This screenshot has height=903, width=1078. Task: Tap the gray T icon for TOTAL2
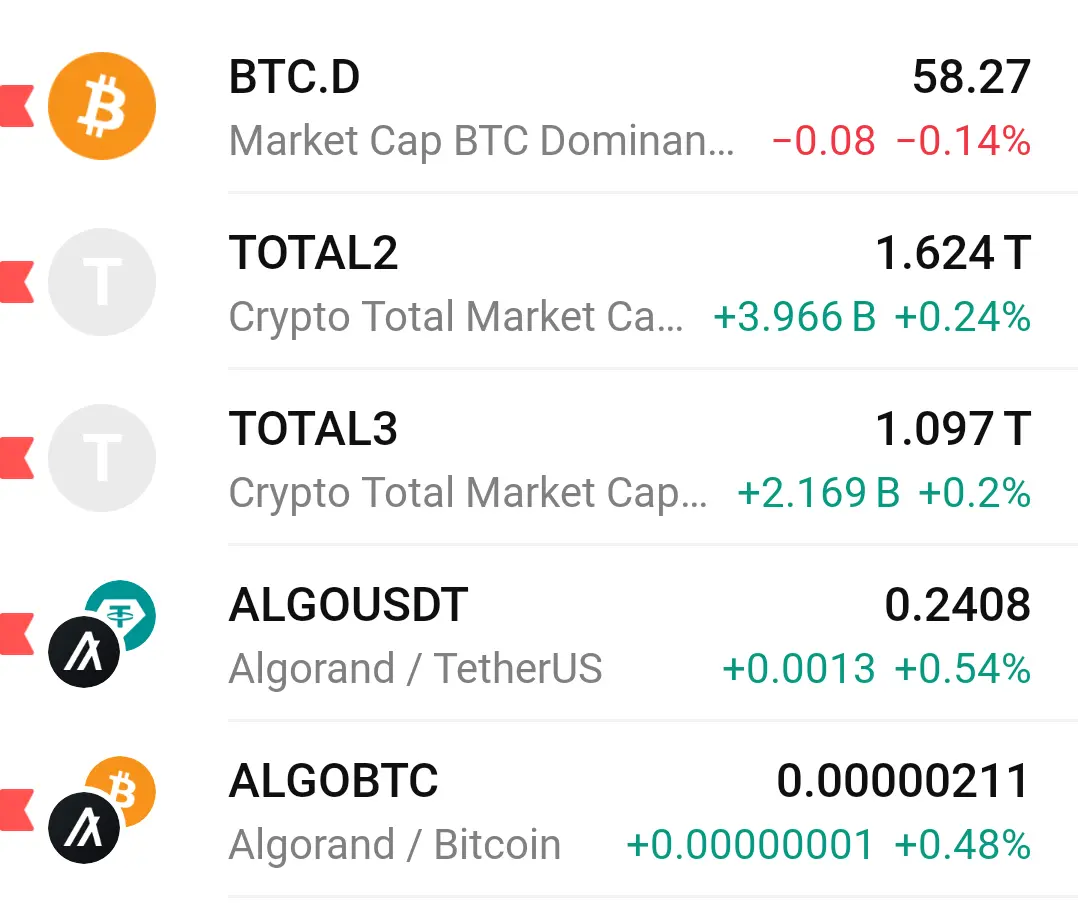(x=102, y=282)
